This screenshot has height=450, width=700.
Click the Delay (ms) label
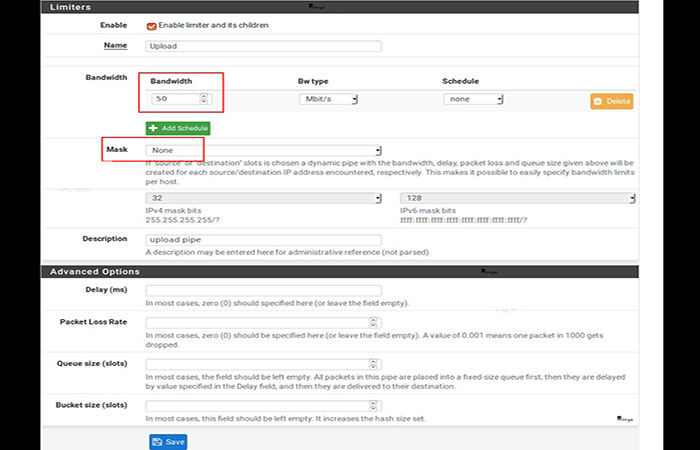(x=106, y=290)
